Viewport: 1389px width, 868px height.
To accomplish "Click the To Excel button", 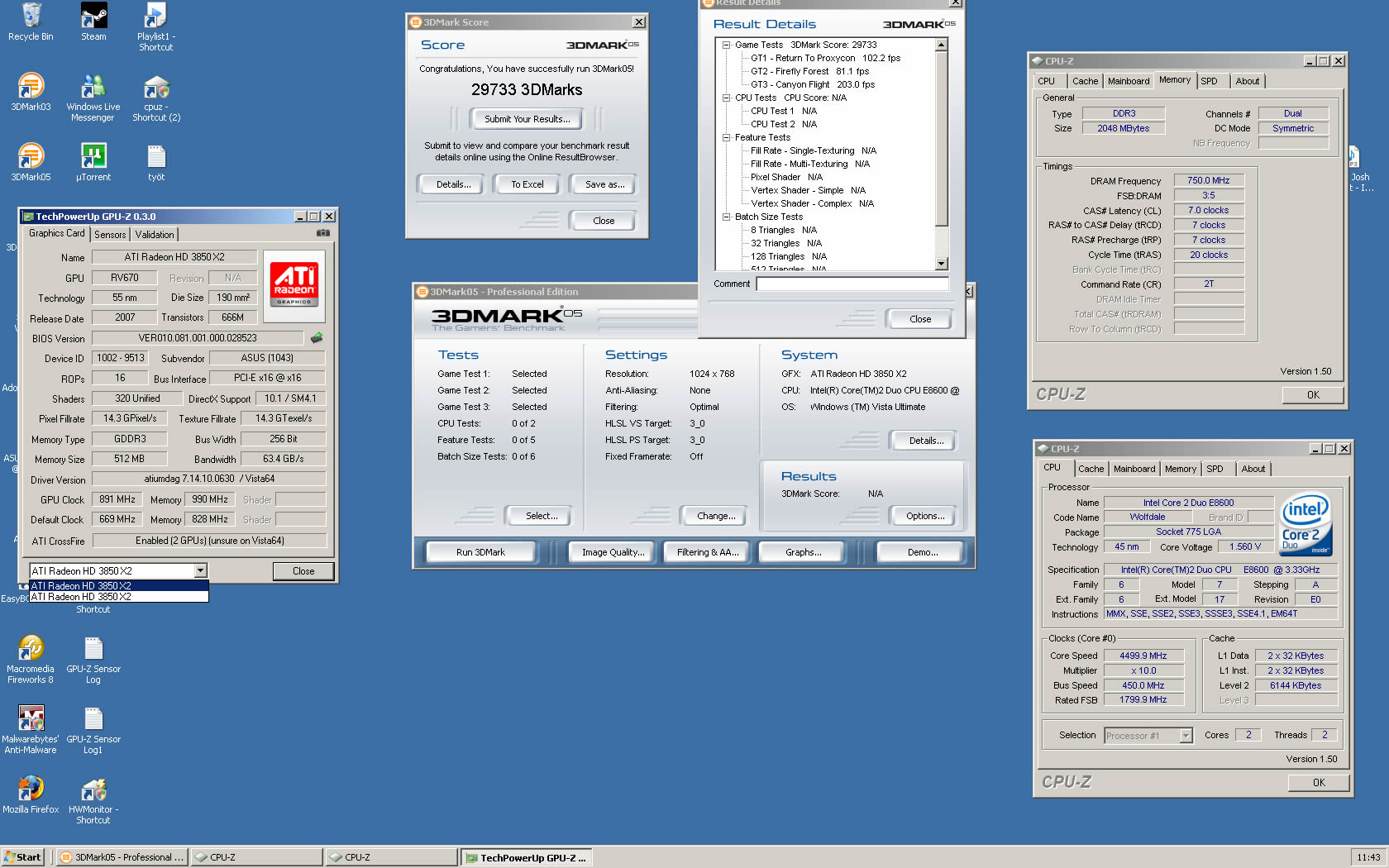I will pos(527,184).
